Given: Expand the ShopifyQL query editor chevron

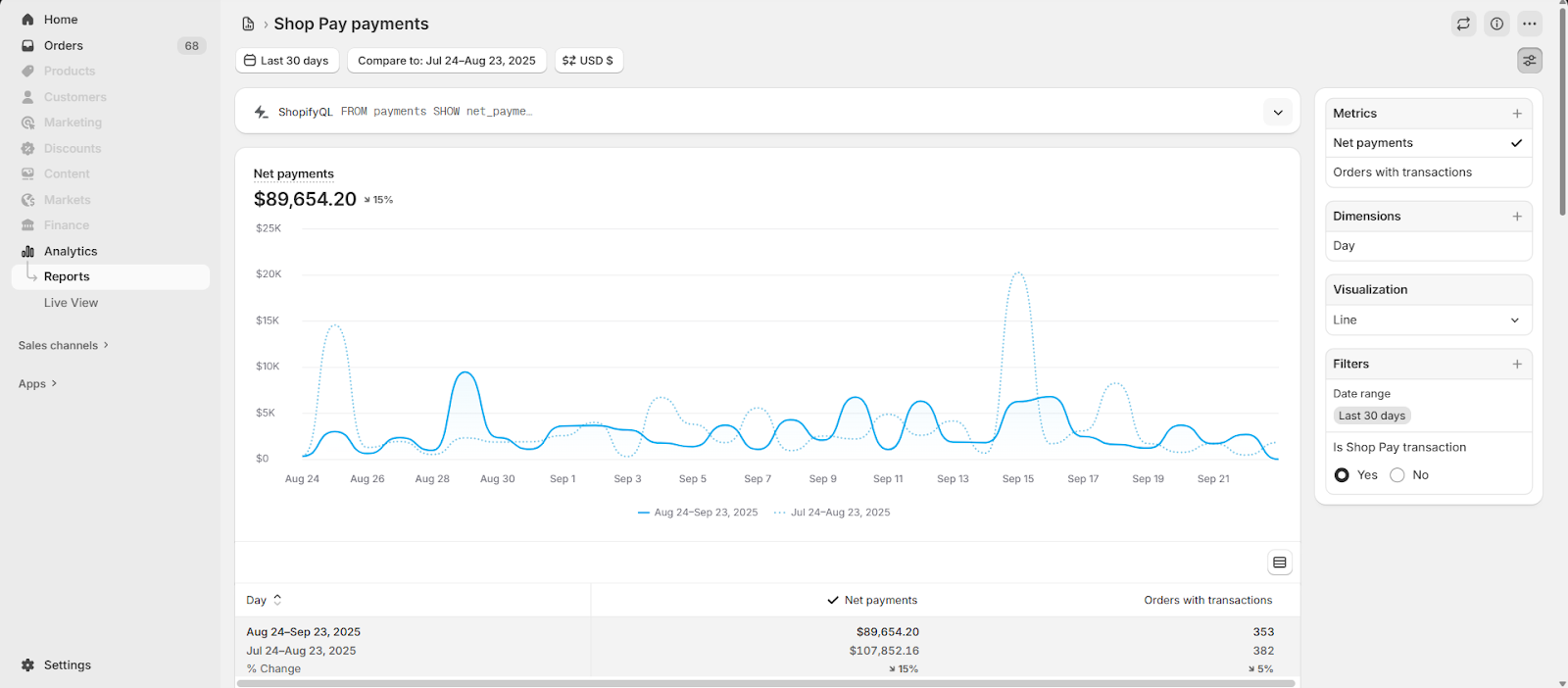Looking at the screenshot, I should click(x=1278, y=112).
